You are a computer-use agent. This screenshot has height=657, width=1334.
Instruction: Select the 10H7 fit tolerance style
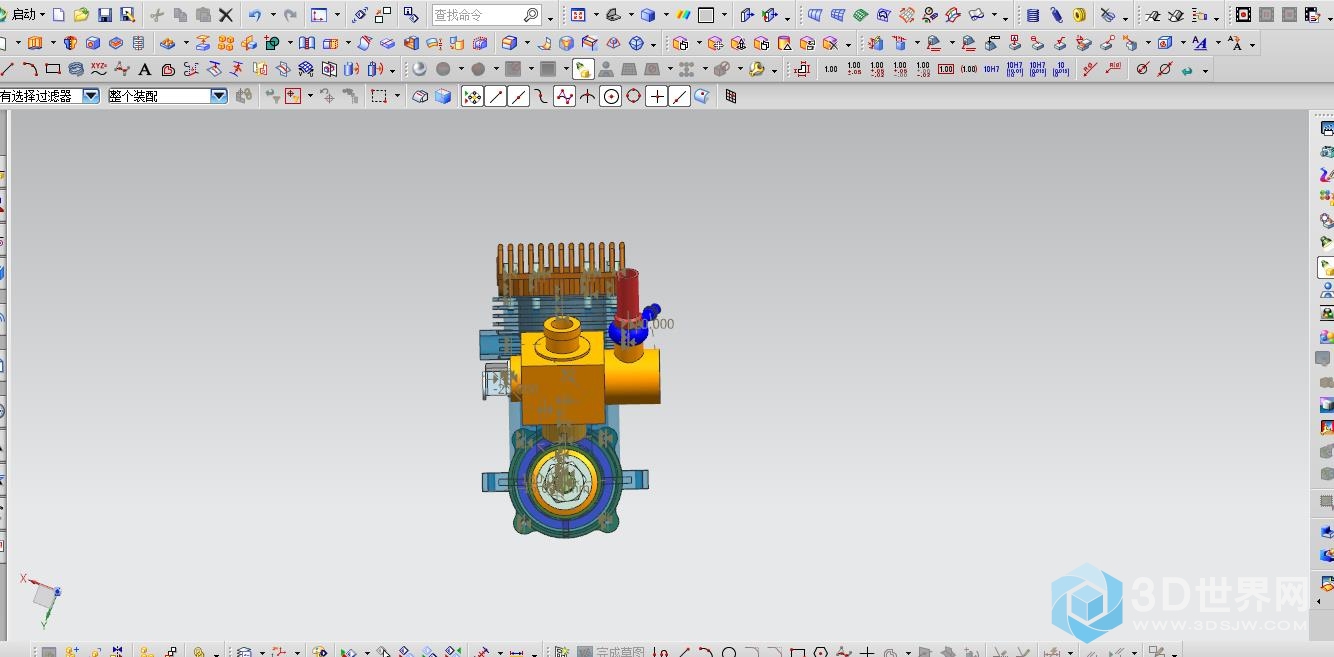pos(991,69)
